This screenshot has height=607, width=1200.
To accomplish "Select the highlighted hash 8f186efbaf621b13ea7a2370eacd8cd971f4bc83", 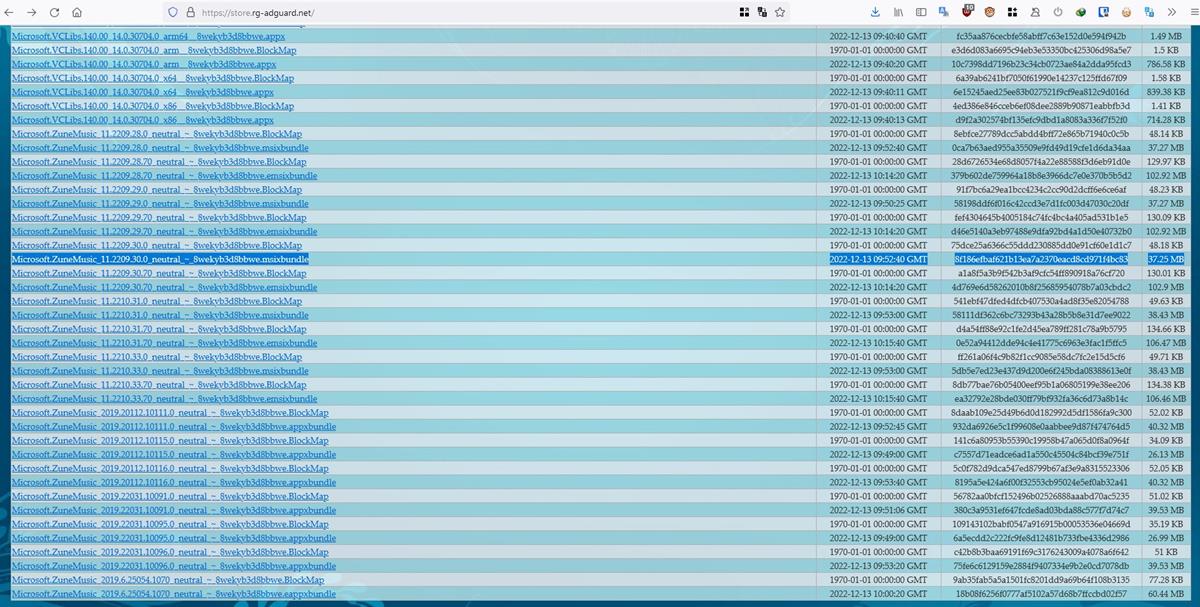I will 1041,259.
